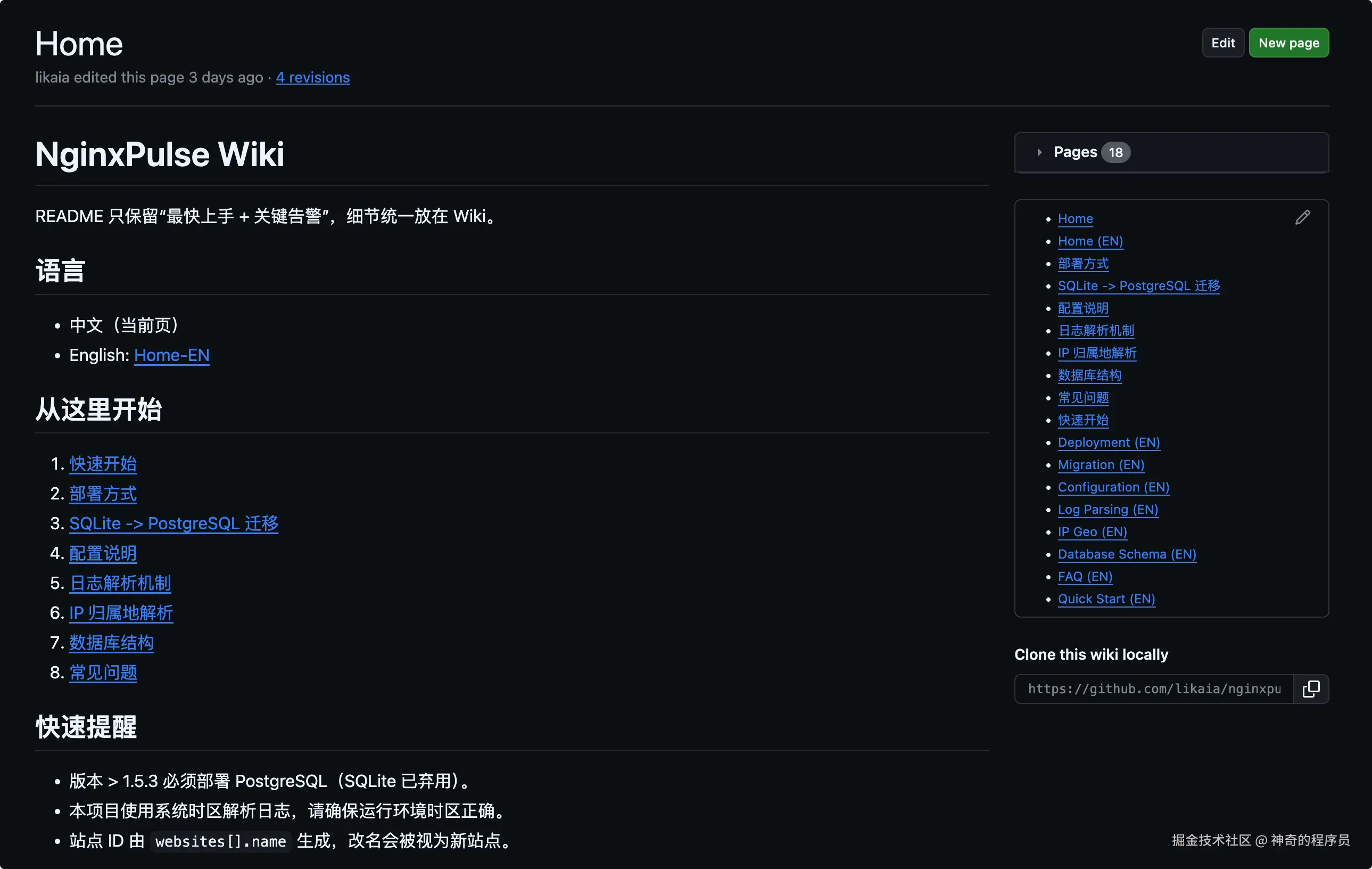Open the 4 revisions history link

tap(312, 77)
